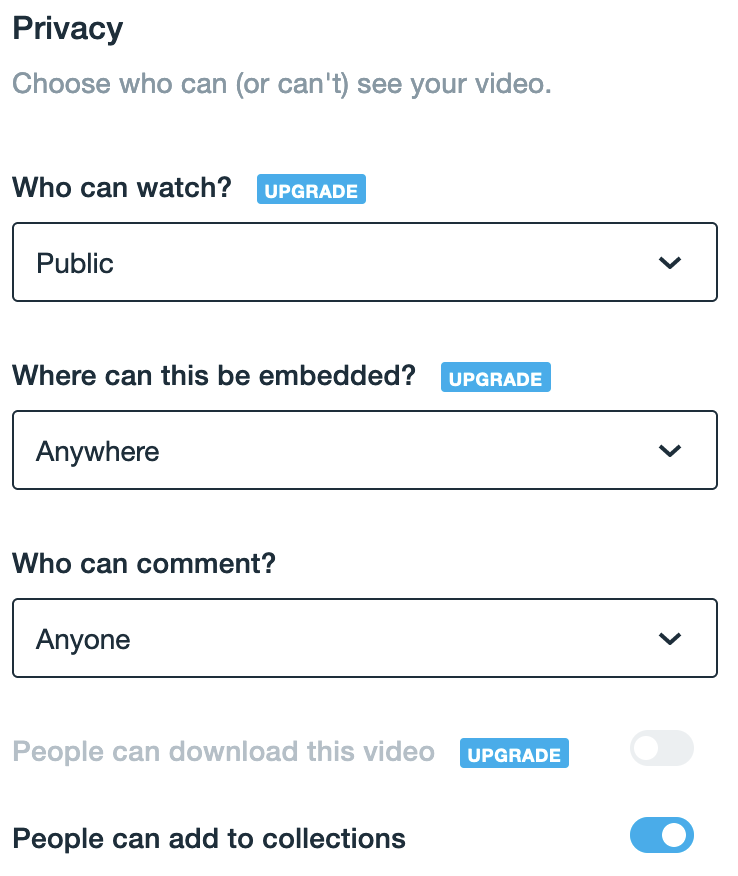
Task: Click the UPGRADE badge beside Who can watch
Action: pos(311,190)
